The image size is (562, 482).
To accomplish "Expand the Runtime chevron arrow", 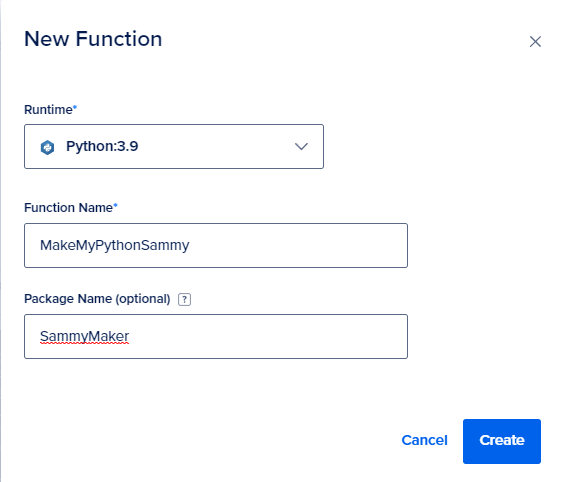I will point(301,146).
